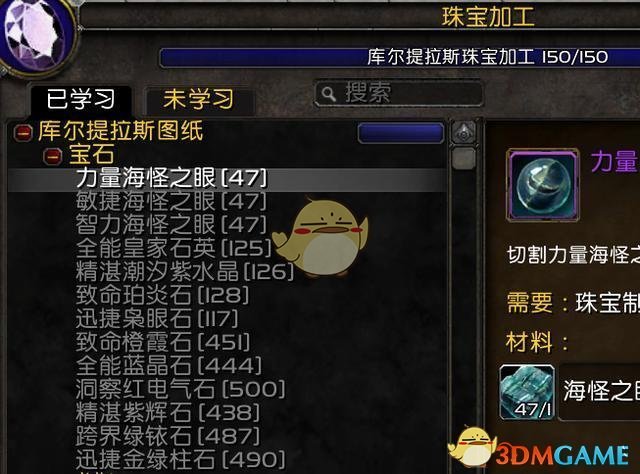Collapse the 库尔提拉斯图纸 category
Image resolution: width=640 pixels, height=474 pixels.
pos(23,132)
